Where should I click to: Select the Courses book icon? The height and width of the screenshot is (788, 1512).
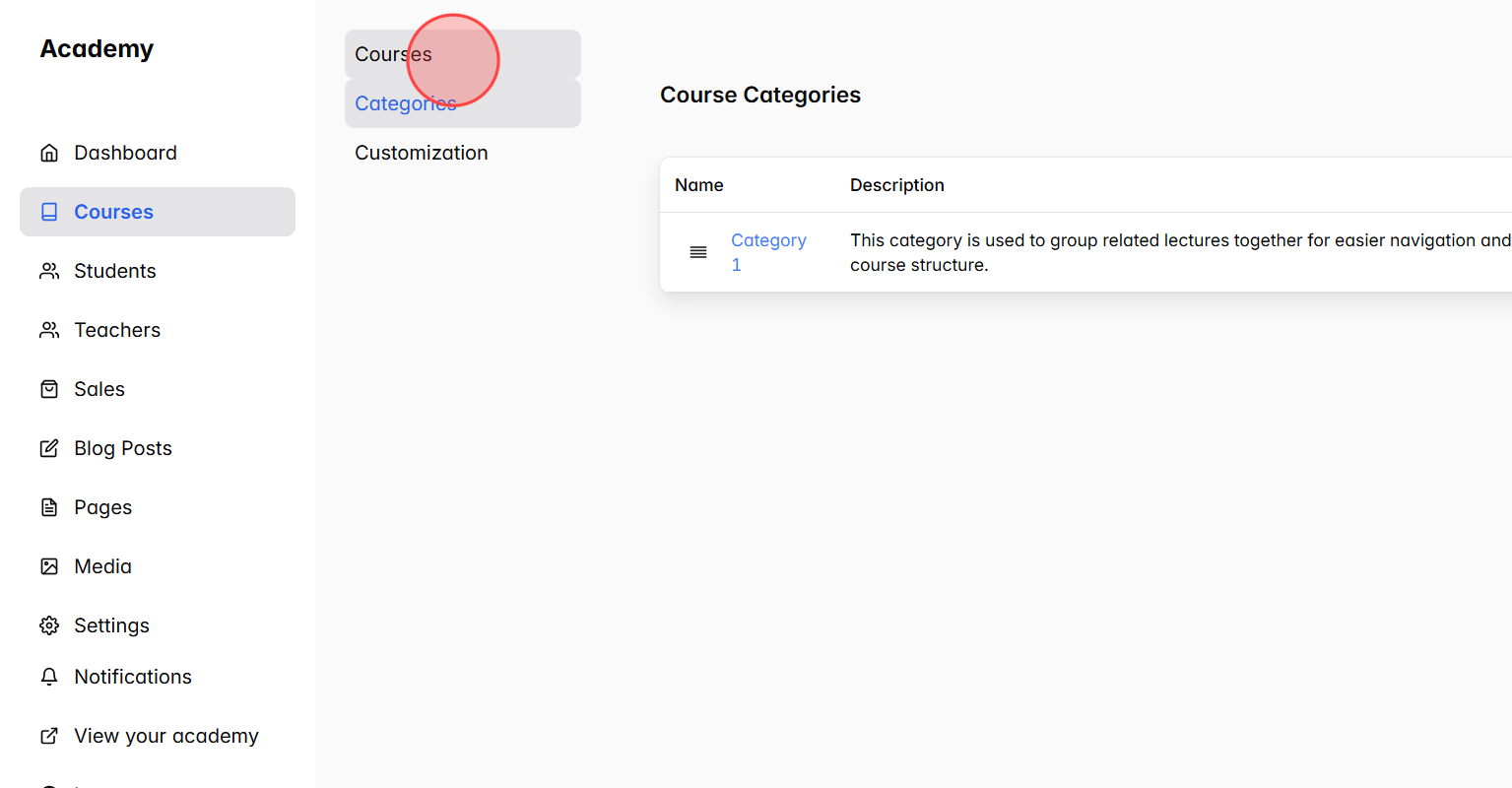pyautogui.click(x=49, y=211)
